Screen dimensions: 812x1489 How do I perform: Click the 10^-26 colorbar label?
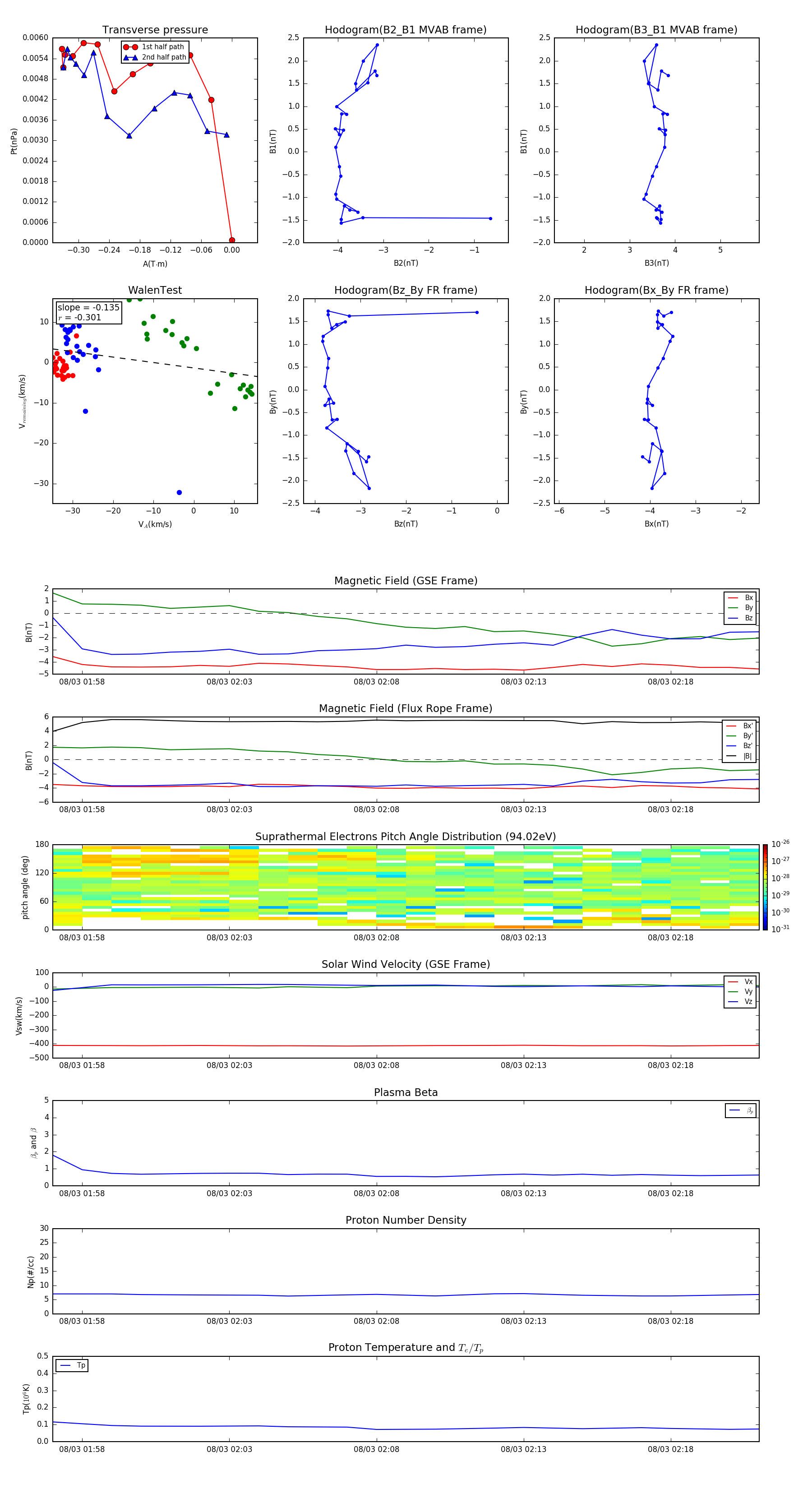[x=780, y=844]
